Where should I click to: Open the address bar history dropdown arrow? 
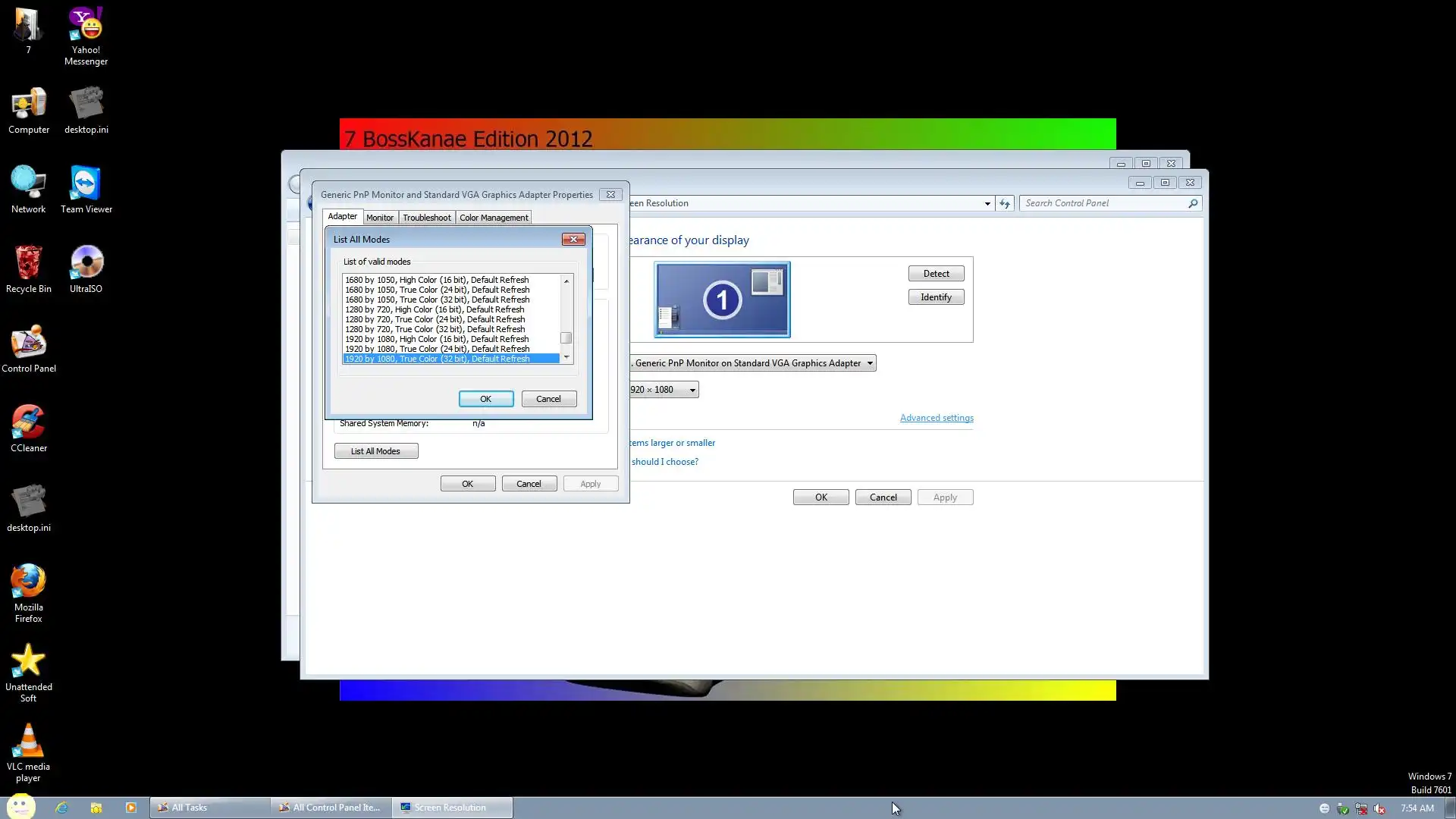(987, 203)
